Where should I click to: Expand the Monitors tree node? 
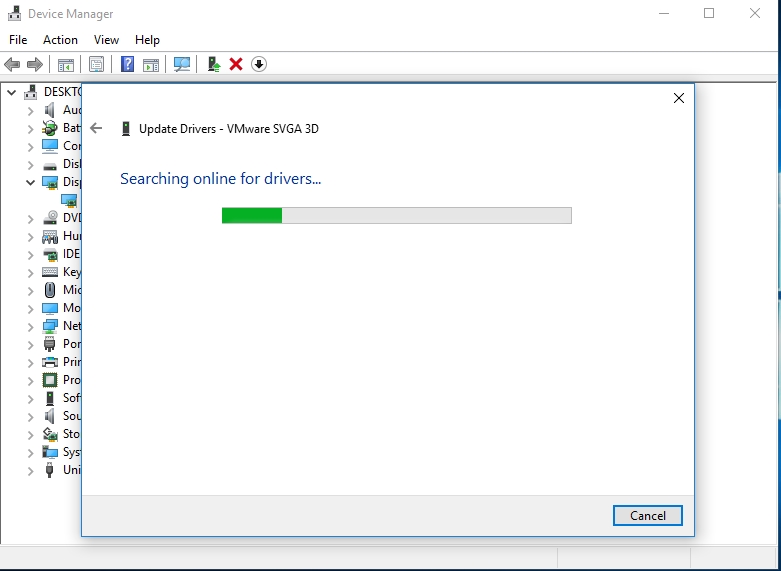coord(30,308)
